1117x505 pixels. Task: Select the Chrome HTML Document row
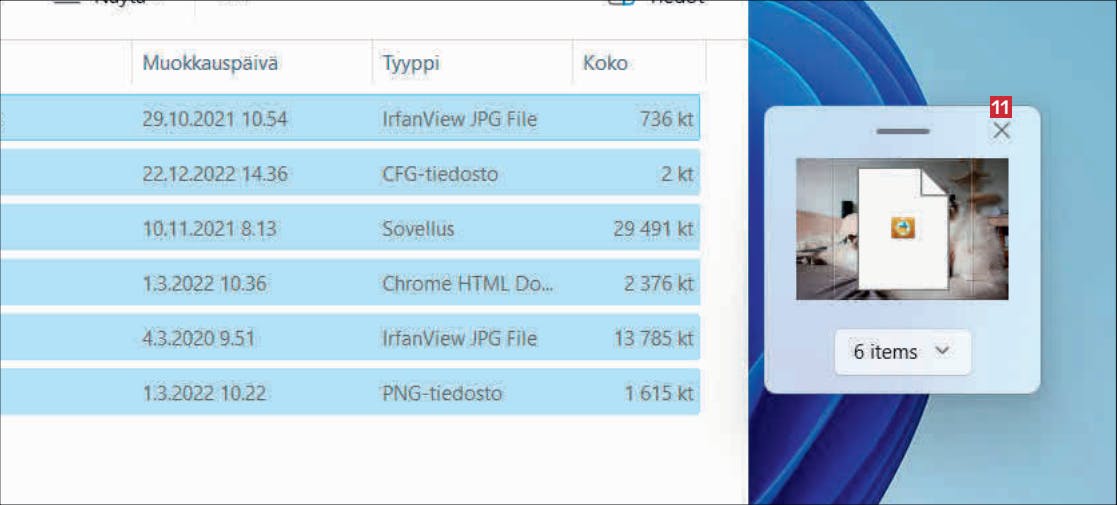(x=349, y=283)
